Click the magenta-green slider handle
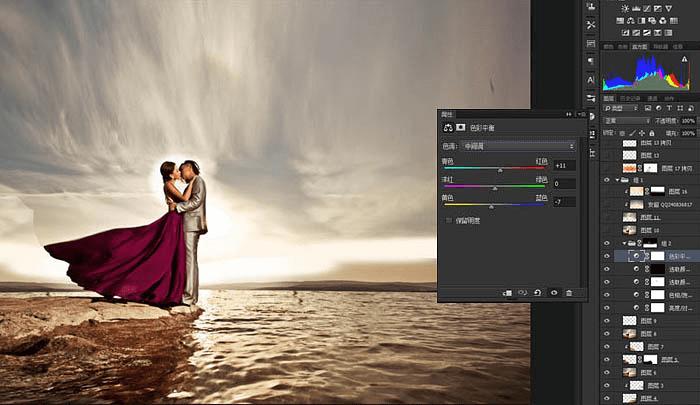This screenshot has height=405, width=700. click(x=495, y=188)
